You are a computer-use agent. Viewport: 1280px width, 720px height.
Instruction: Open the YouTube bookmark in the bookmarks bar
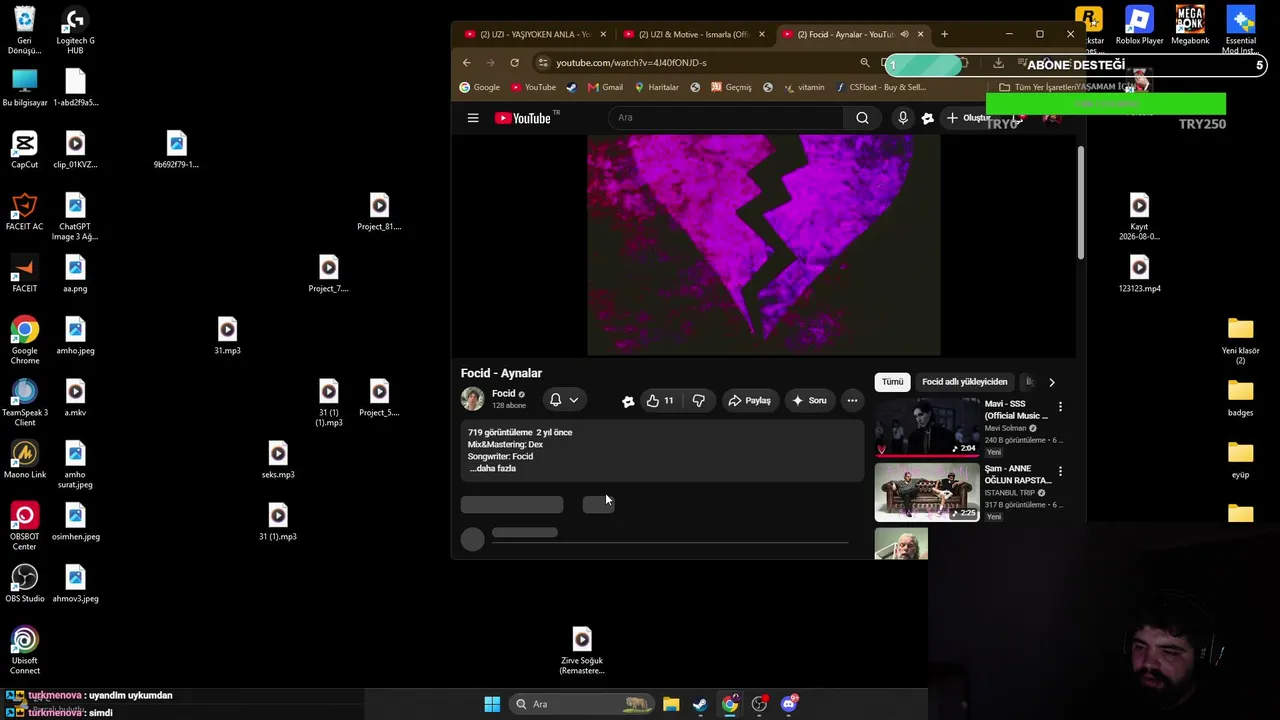[x=533, y=87]
